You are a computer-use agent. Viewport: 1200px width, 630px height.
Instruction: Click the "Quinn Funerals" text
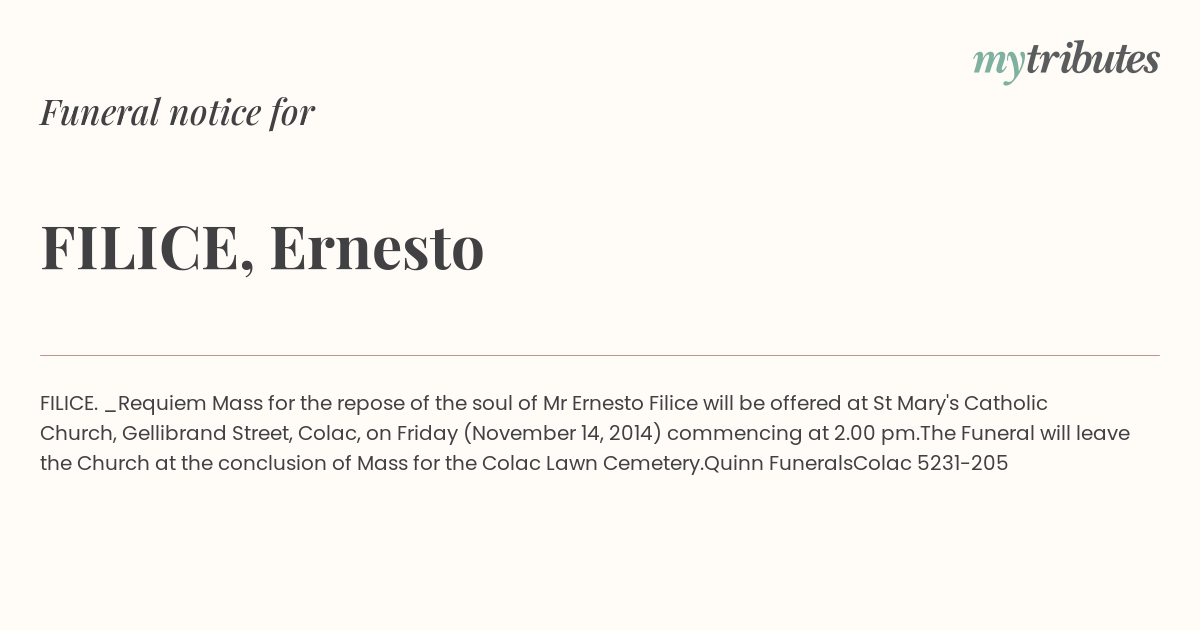click(778, 463)
